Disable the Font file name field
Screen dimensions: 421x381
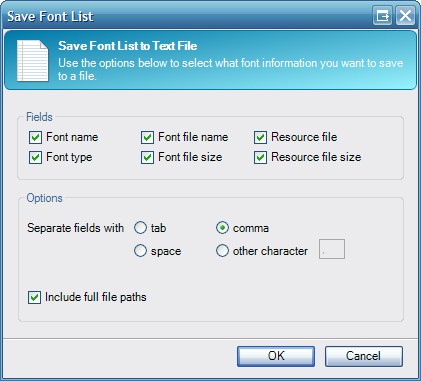(x=147, y=137)
